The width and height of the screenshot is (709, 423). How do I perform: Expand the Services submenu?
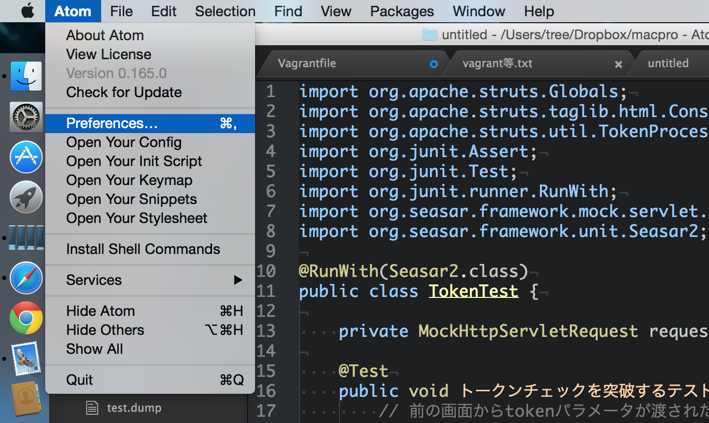pyautogui.click(x=150, y=280)
